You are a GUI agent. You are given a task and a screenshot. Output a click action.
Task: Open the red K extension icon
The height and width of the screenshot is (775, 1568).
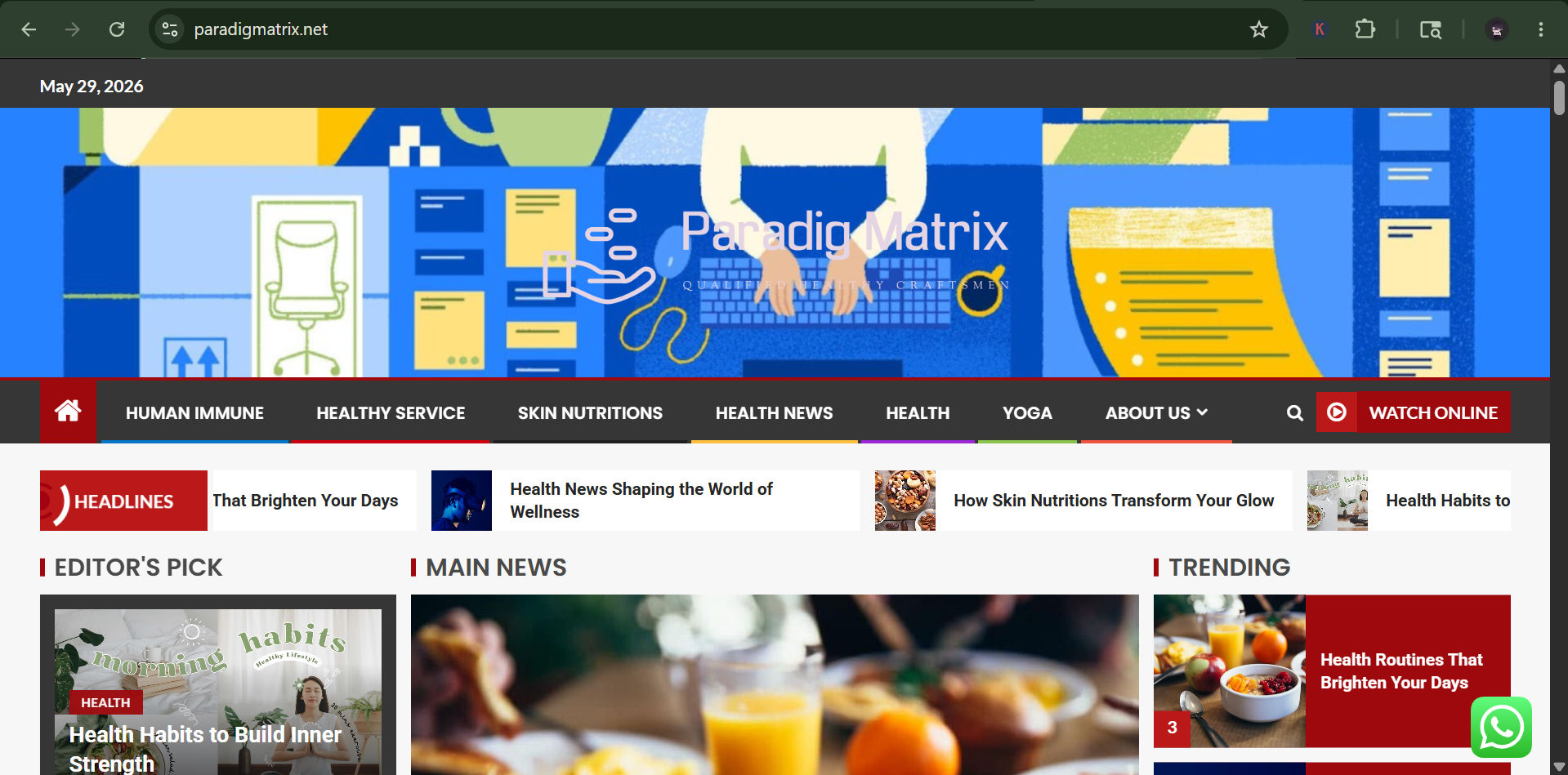pyautogui.click(x=1319, y=29)
